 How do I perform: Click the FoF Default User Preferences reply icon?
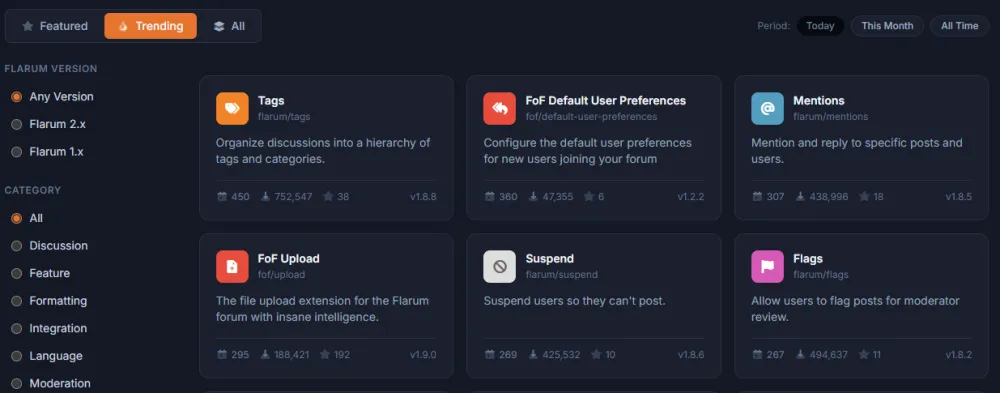click(x=499, y=108)
